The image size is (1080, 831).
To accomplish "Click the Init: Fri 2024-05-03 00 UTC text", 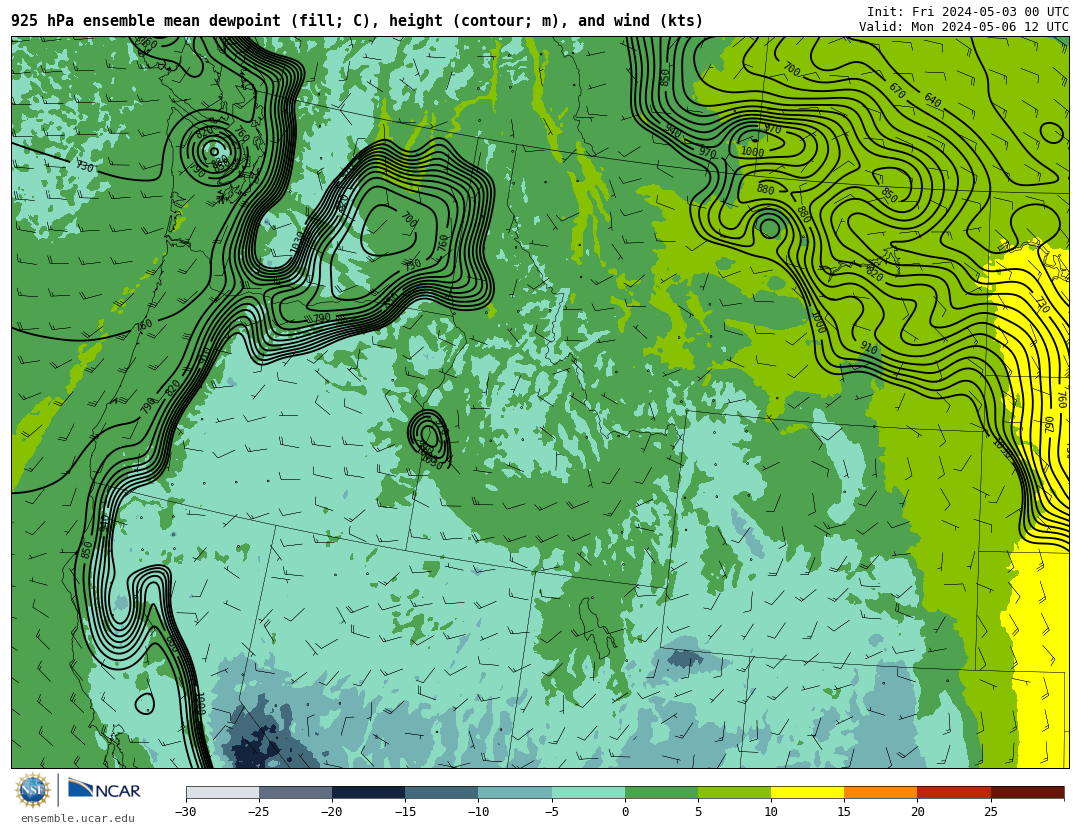I will 968,12.
